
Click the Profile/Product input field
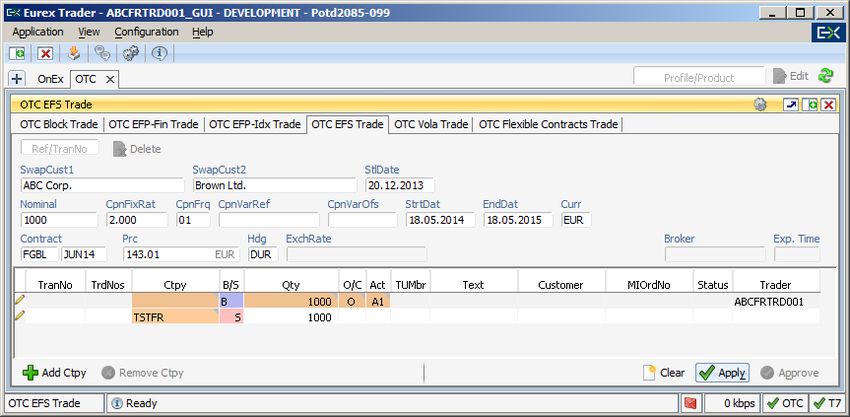point(699,77)
